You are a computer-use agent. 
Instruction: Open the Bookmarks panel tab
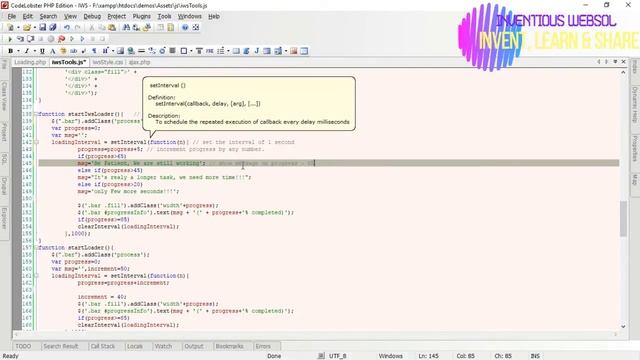point(229,346)
